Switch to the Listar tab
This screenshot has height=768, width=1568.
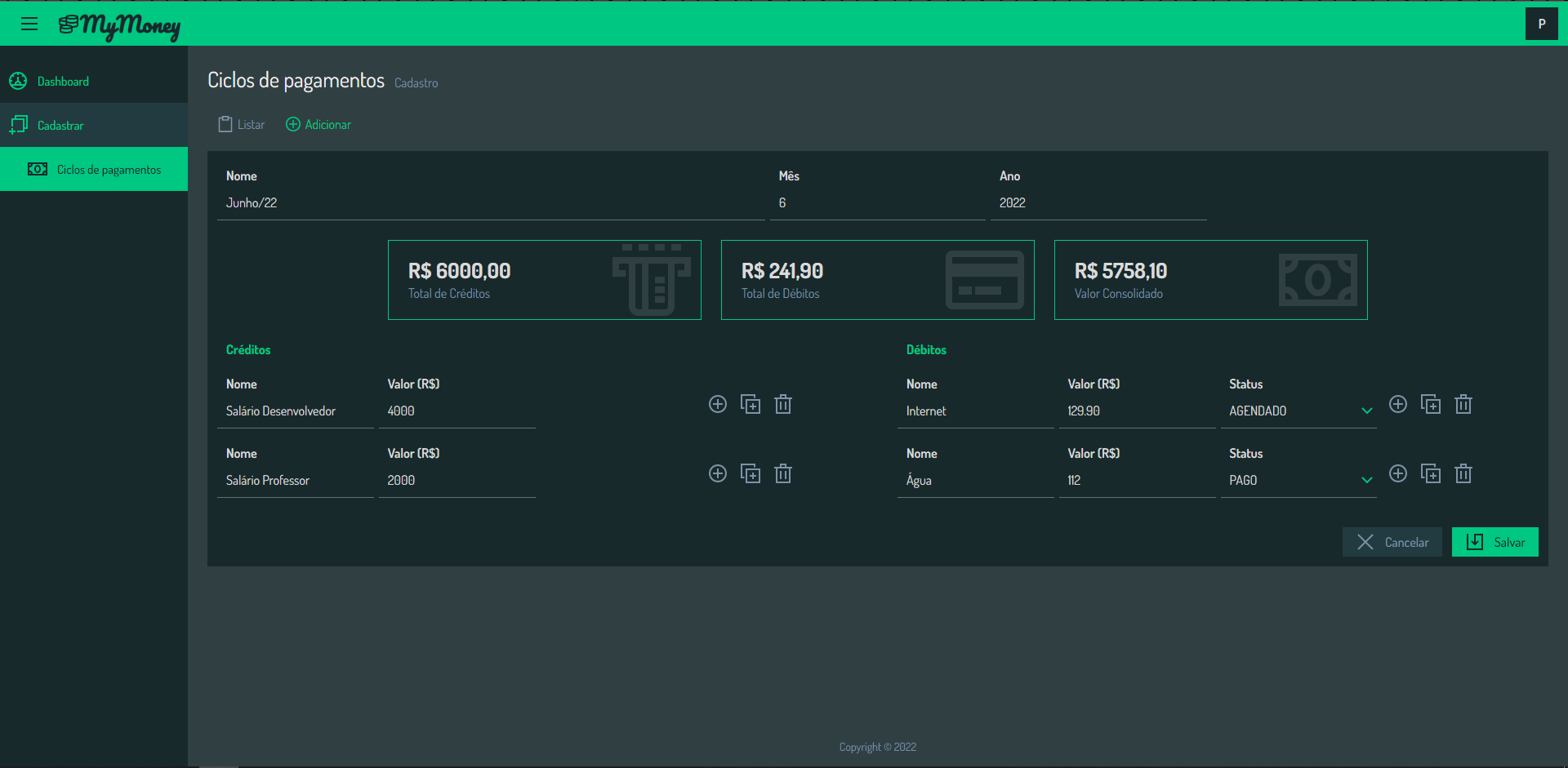click(242, 124)
